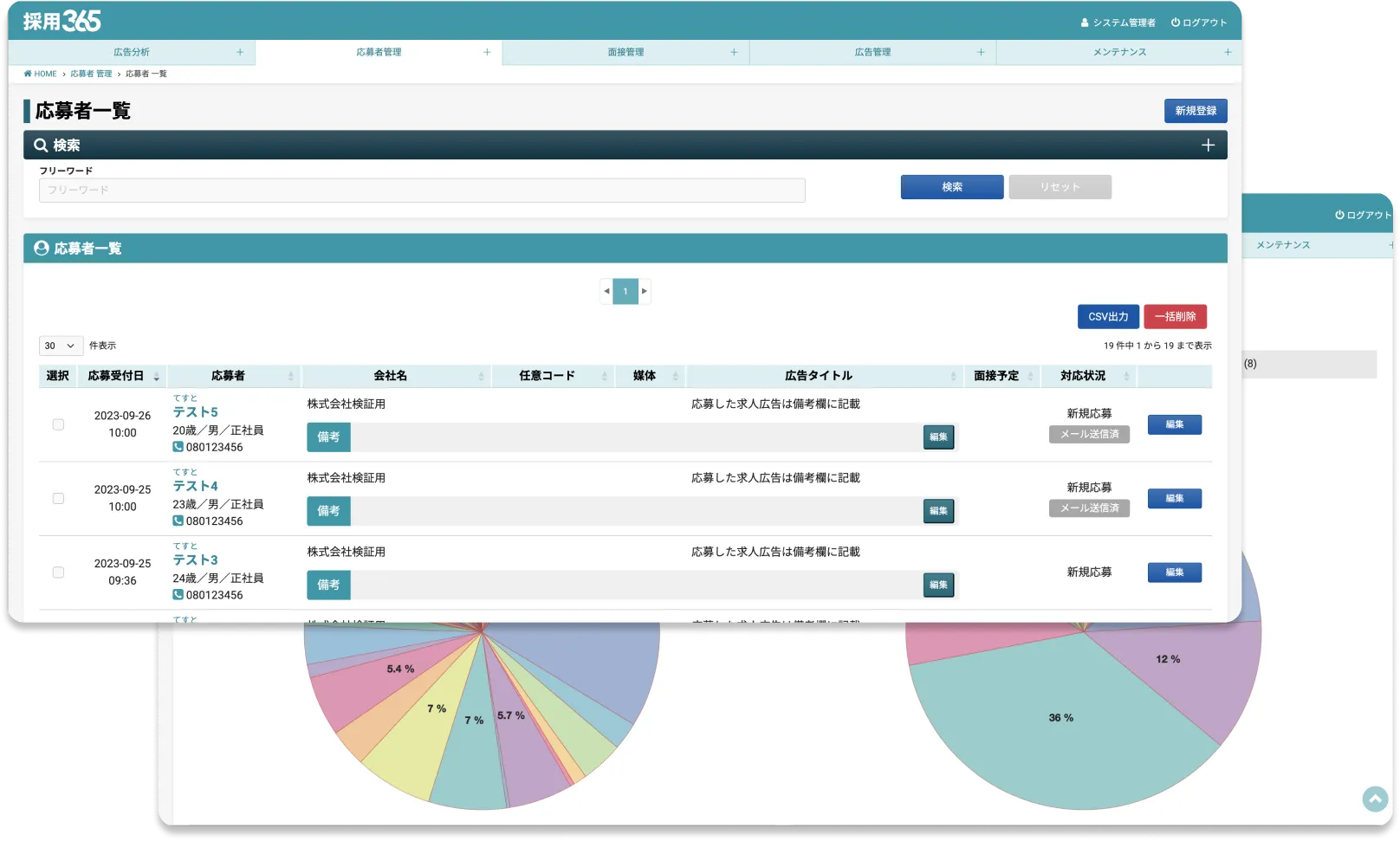Edit テスト5 record with blue 編集 button
This screenshot has width=1400, height=841.
click(1174, 424)
